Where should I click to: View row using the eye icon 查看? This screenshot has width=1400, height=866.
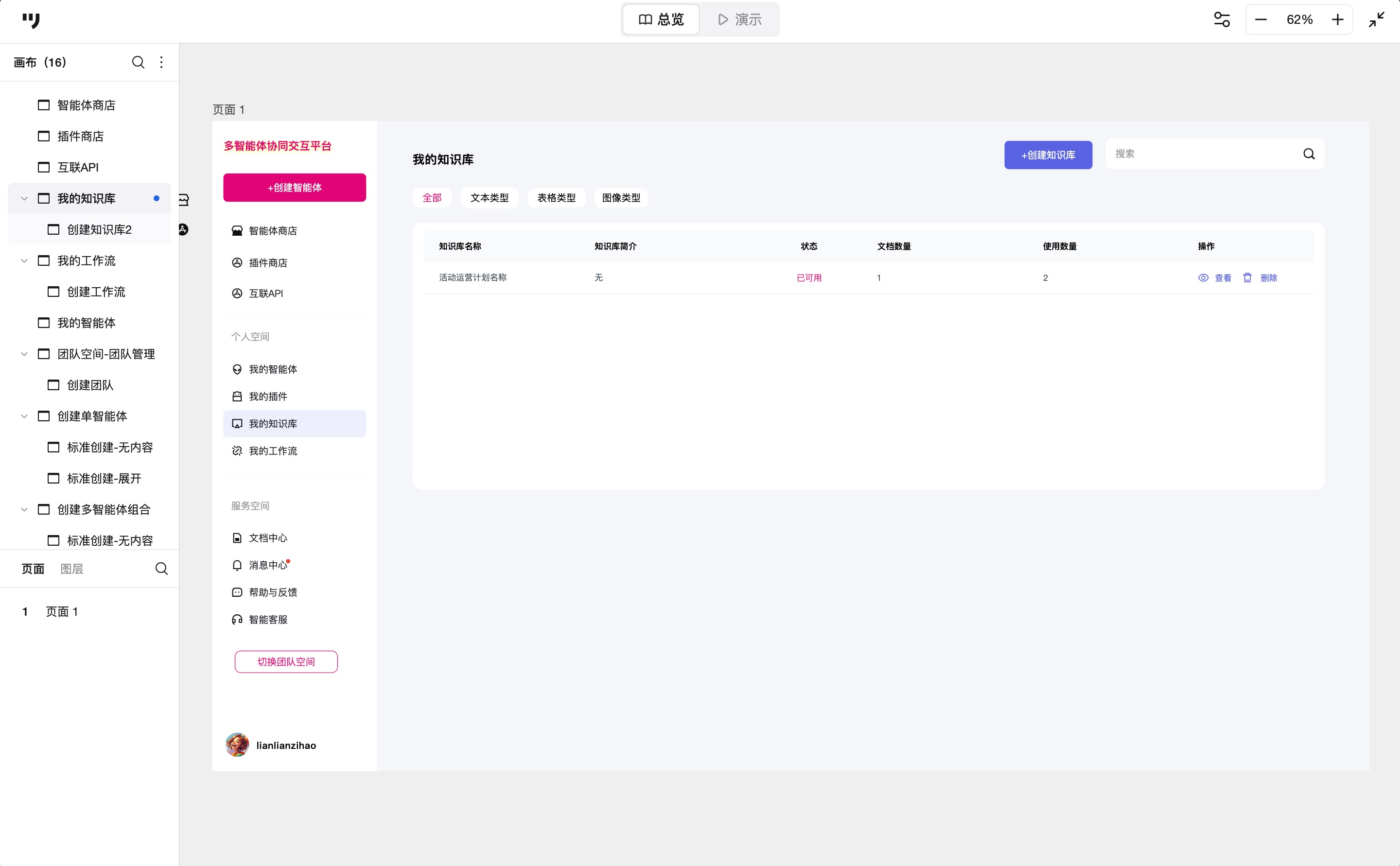pos(1204,278)
